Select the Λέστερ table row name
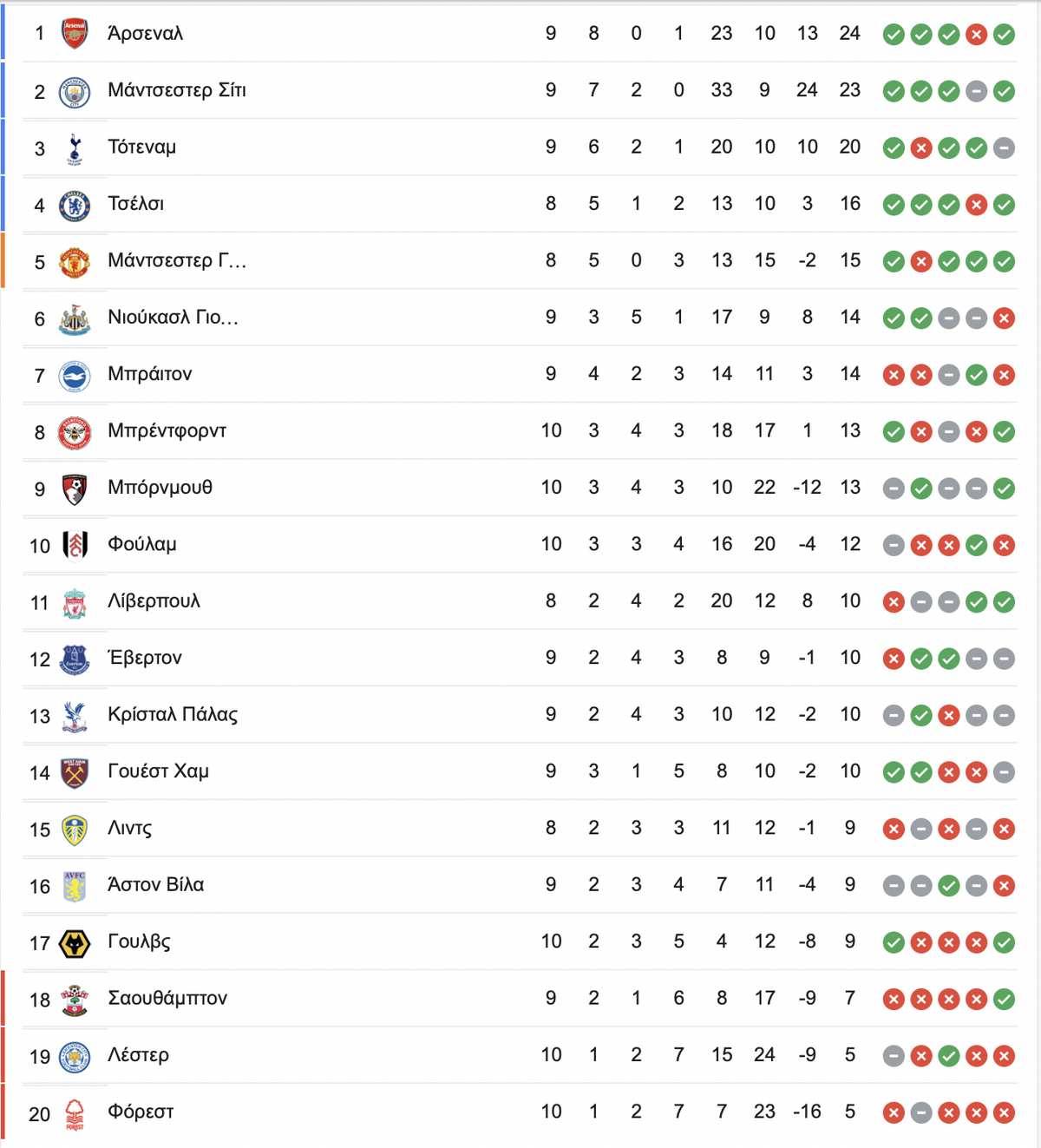 click(138, 1055)
